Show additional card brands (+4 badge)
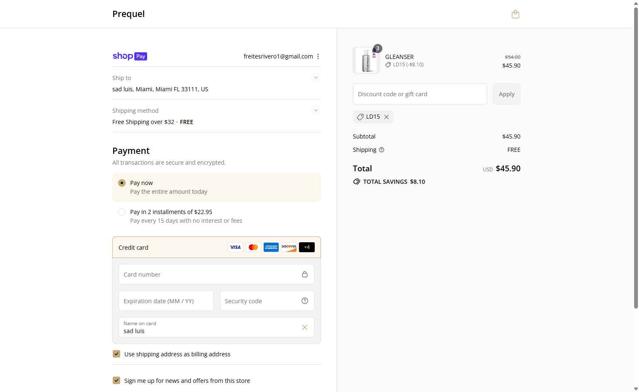The height and width of the screenshot is (392, 639). coord(307,247)
